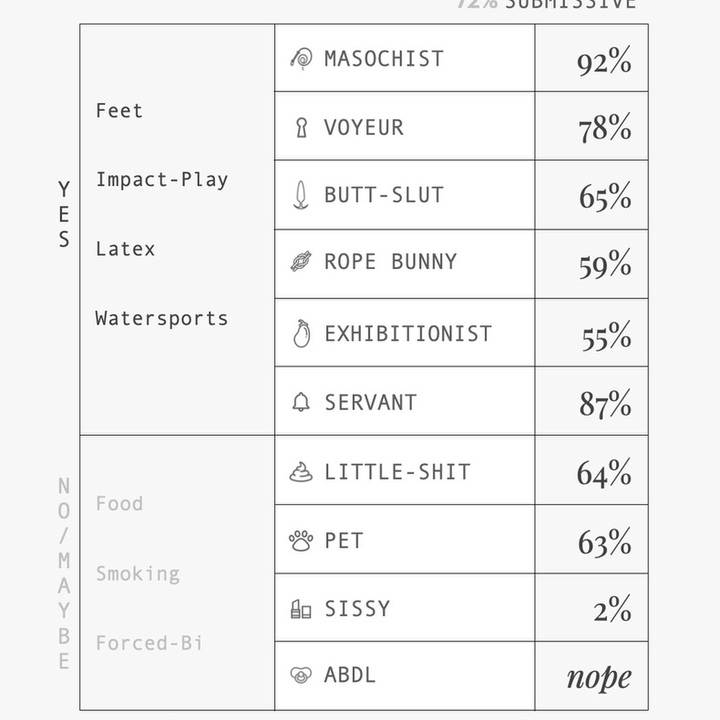Image resolution: width=720 pixels, height=720 pixels.
Task: Click the SERVANT row label
Action: coord(370,402)
